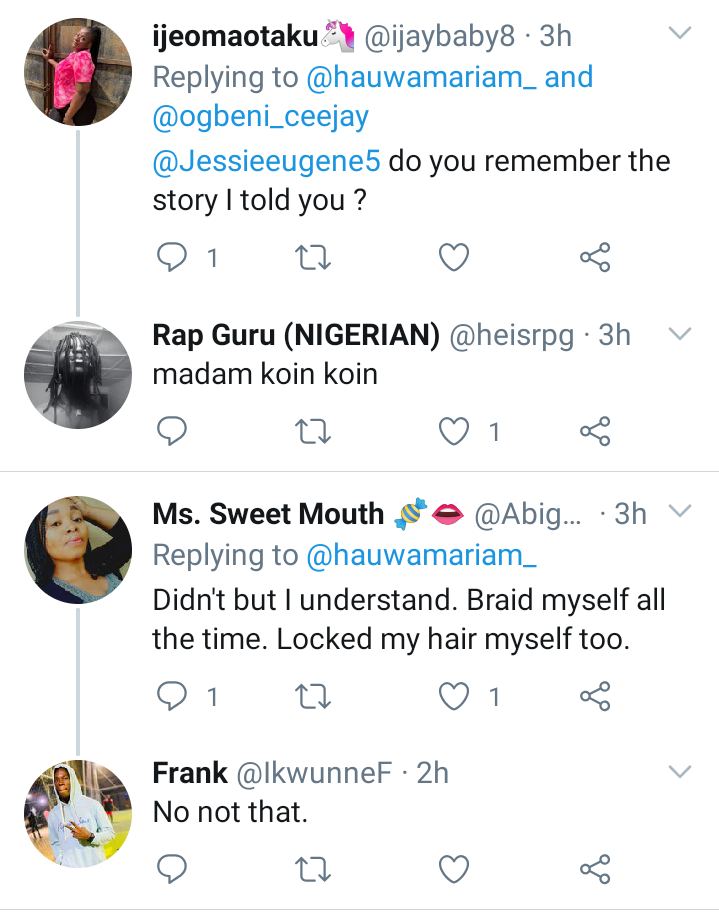The height and width of the screenshot is (914, 719).
Task: Open options chevron on ijeomaotaku's tweet
Action: [680, 35]
